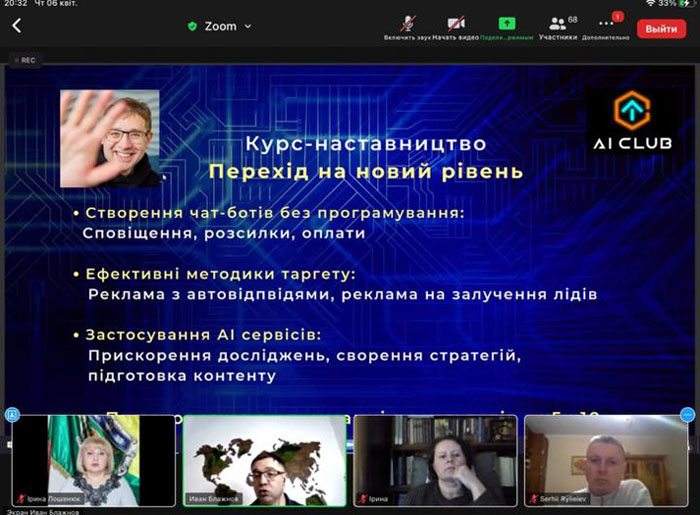
Task: Click the red Выйти leave button
Action: tap(661, 29)
